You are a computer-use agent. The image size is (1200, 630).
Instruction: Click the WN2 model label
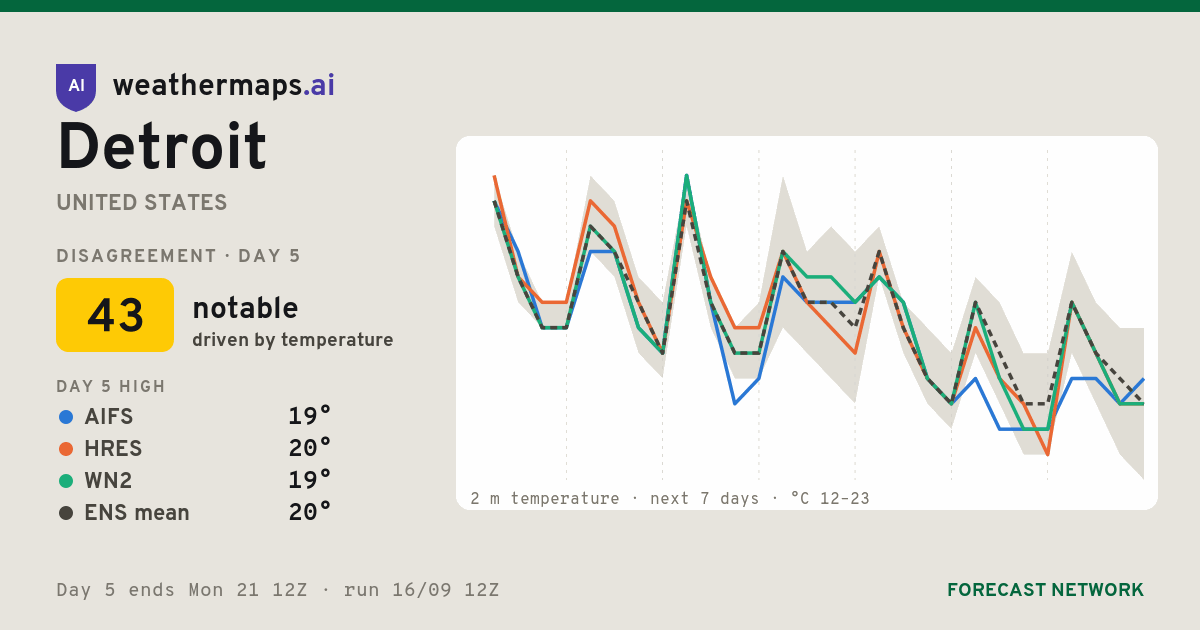click(108, 481)
